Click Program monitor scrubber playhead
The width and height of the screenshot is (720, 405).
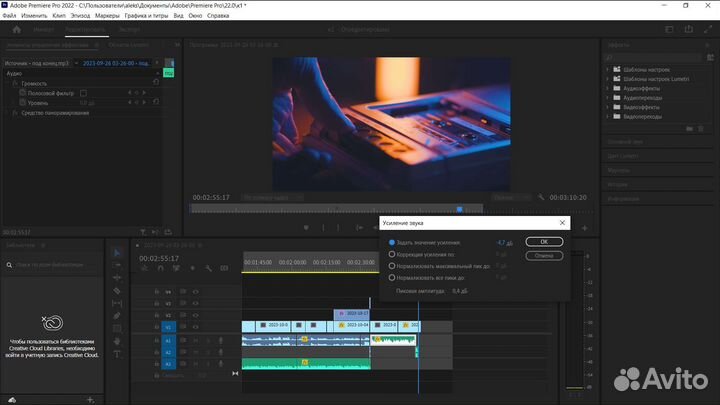(x=459, y=209)
